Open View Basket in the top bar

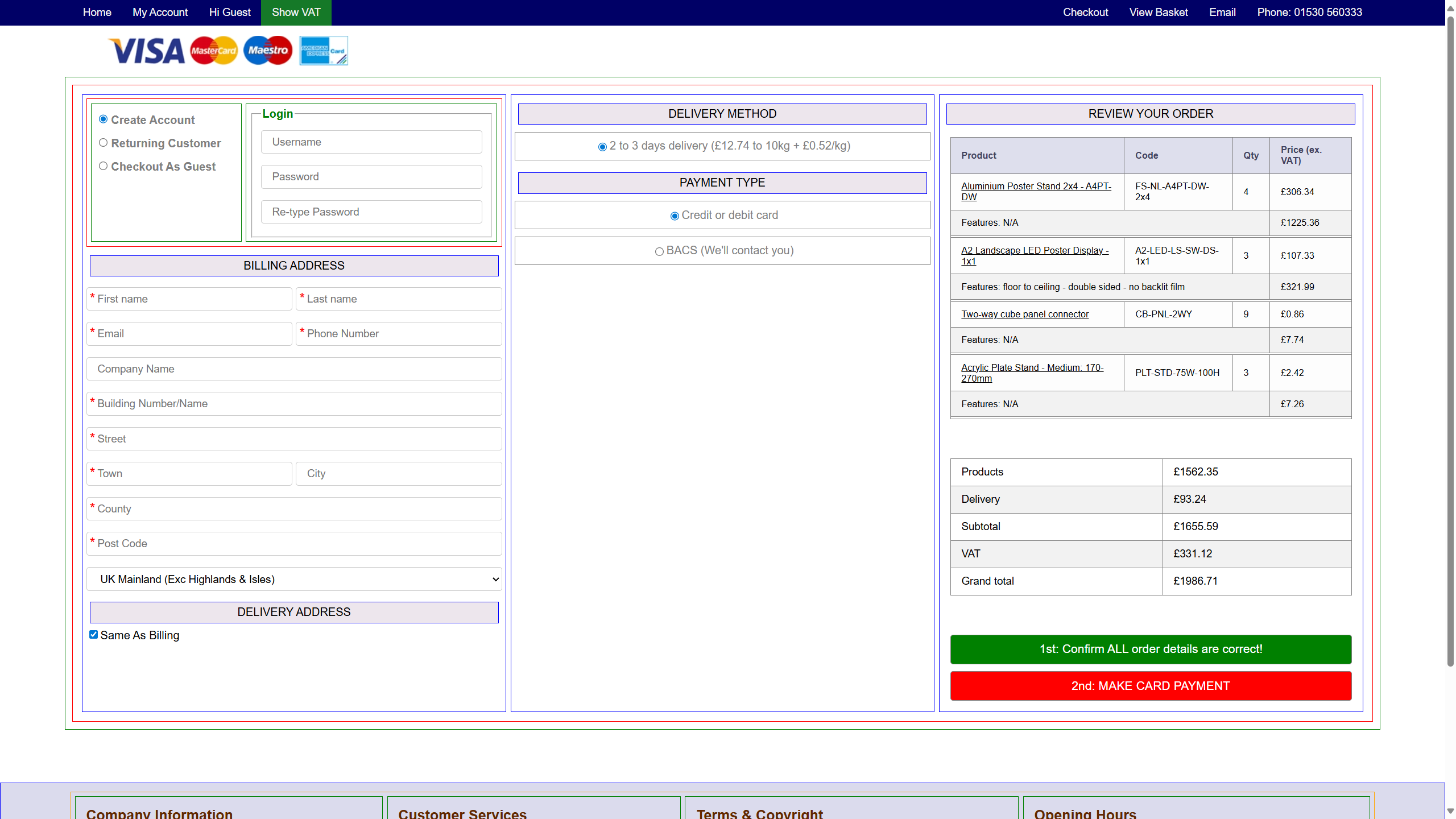tap(1158, 13)
